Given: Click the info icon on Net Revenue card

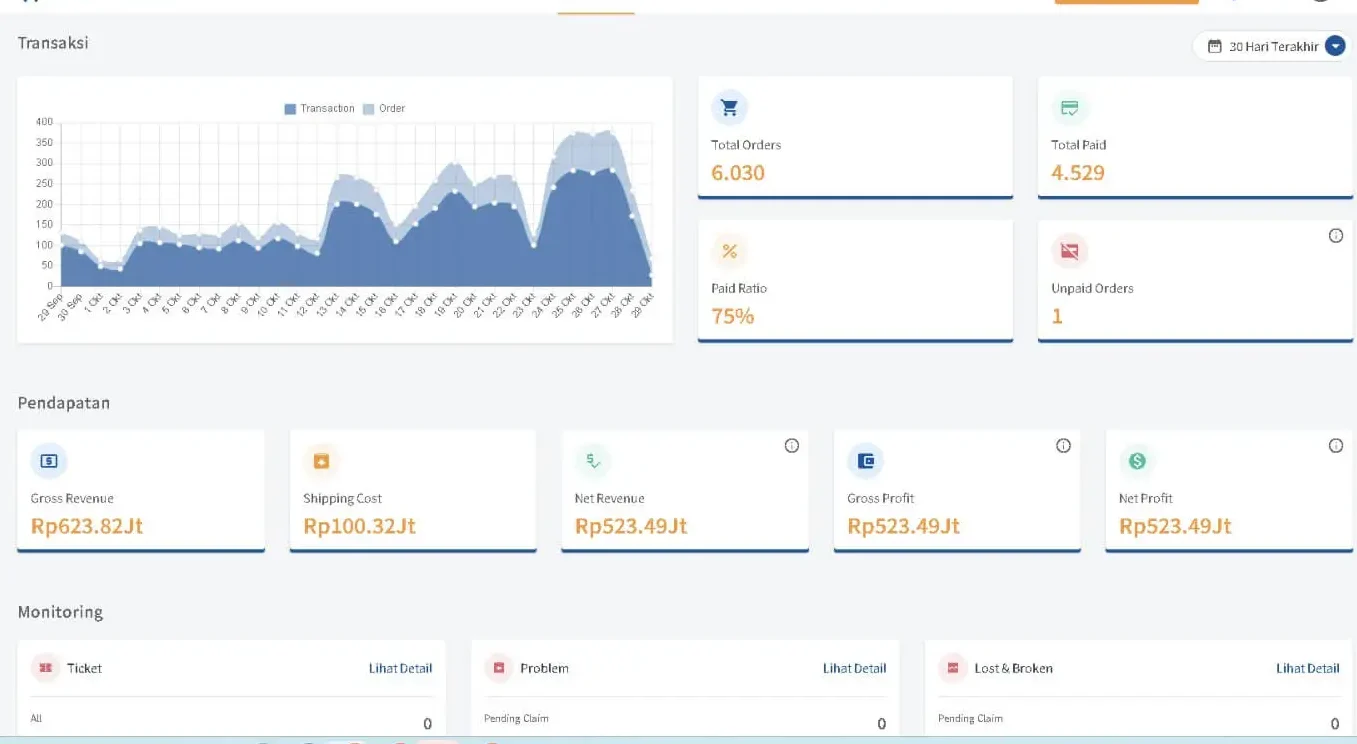Looking at the screenshot, I should [x=791, y=446].
